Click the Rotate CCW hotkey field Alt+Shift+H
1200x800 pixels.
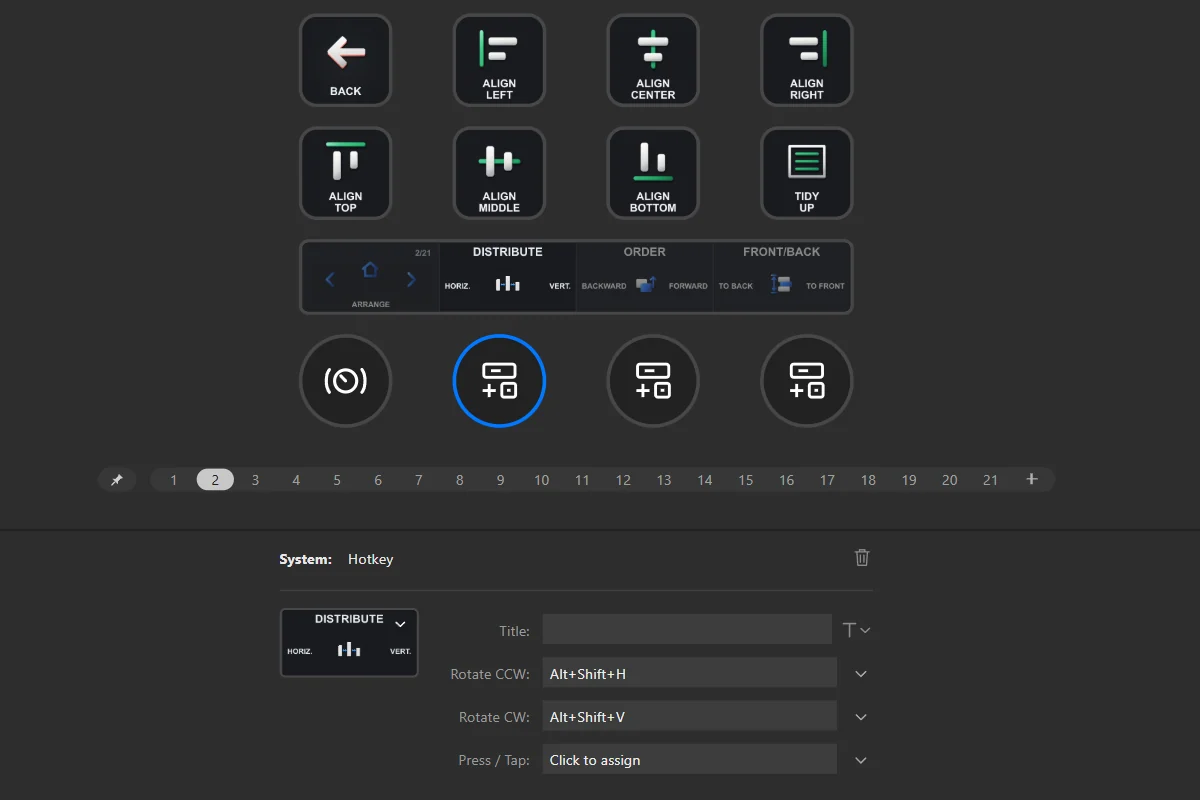(x=690, y=673)
